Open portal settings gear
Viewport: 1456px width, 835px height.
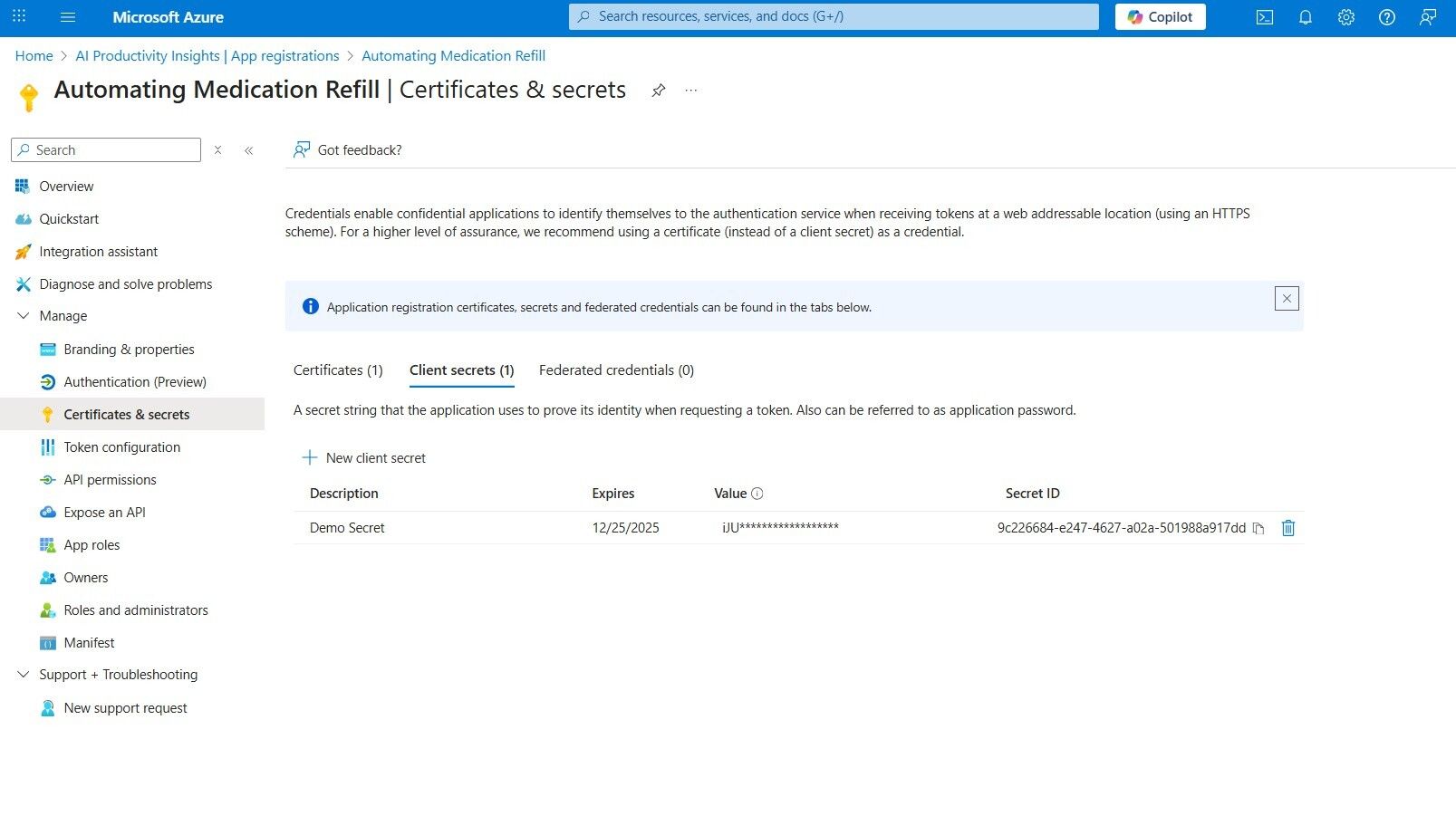[x=1346, y=17]
